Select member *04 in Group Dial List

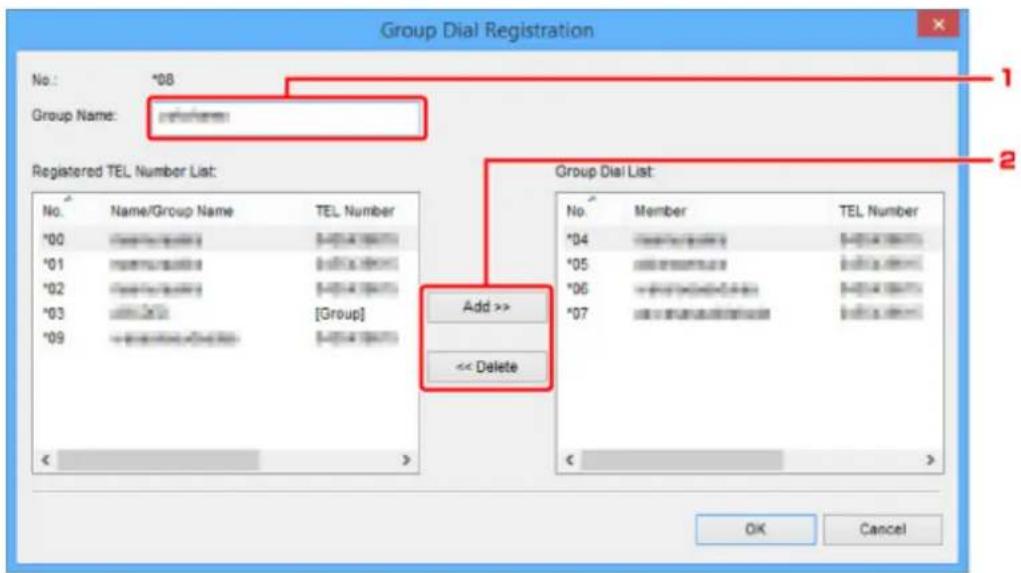[x=749, y=240]
